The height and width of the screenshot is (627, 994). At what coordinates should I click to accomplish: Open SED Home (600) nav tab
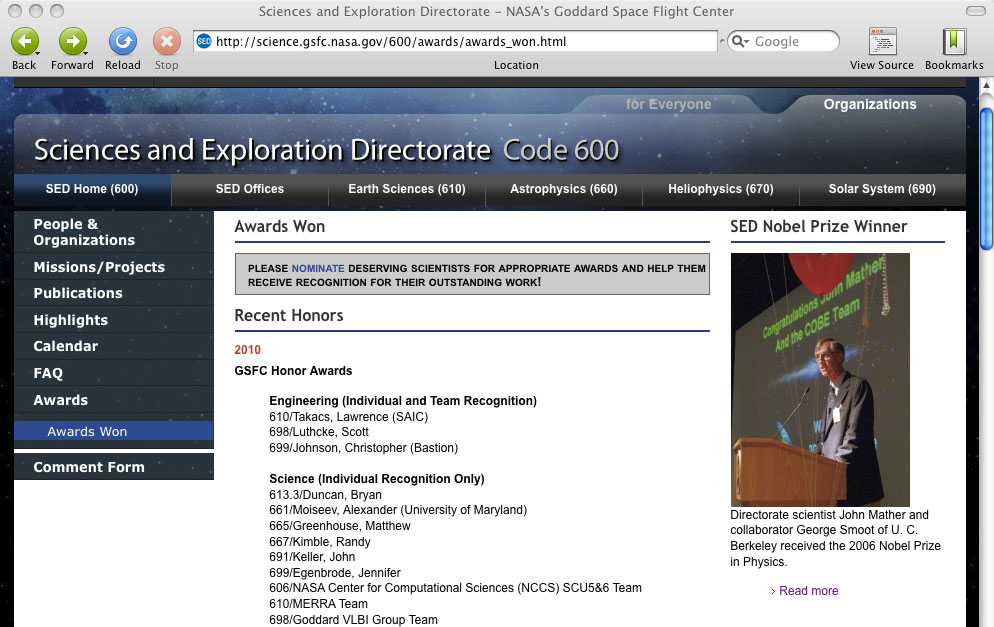(x=92, y=189)
